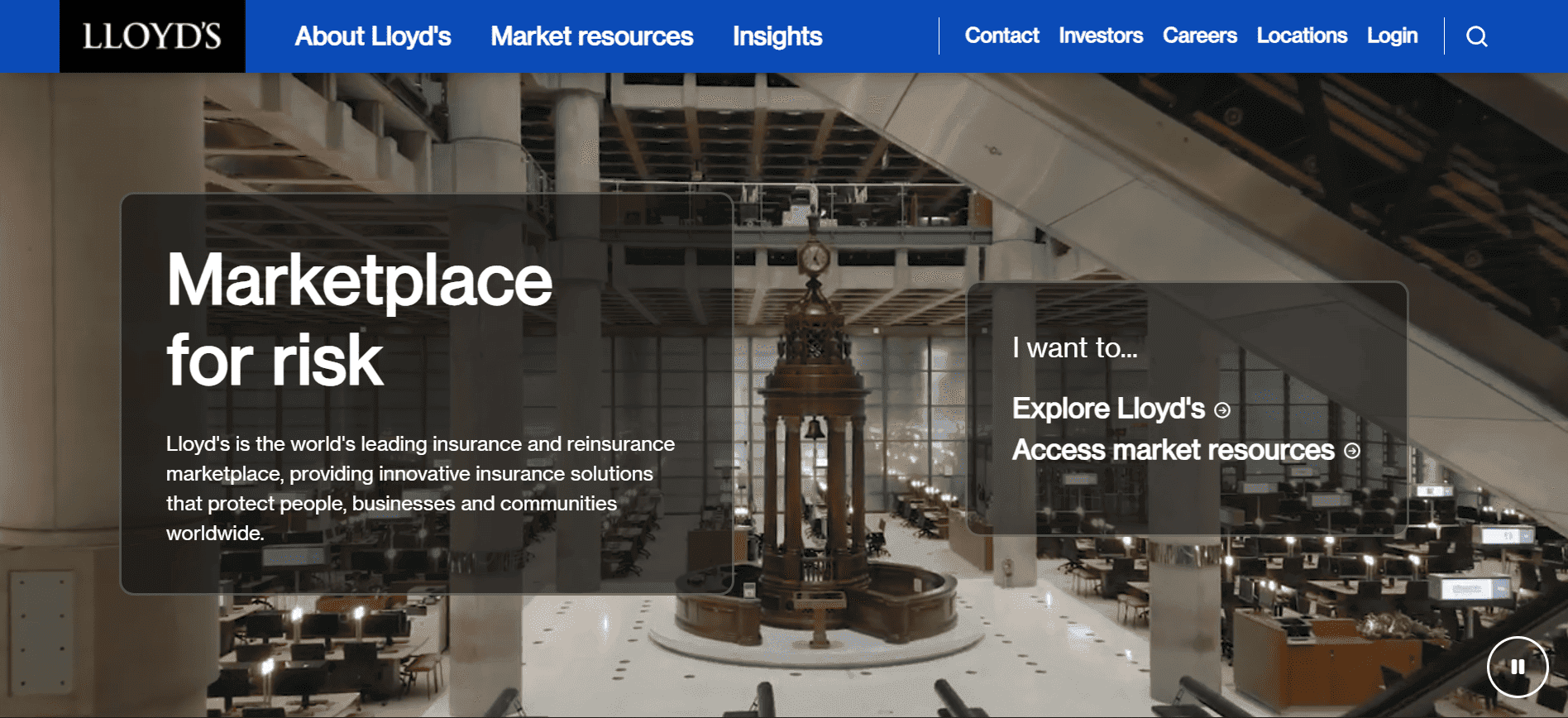Select Login in the top navigation
The width and height of the screenshot is (1568, 718).
tap(1392, 36)
